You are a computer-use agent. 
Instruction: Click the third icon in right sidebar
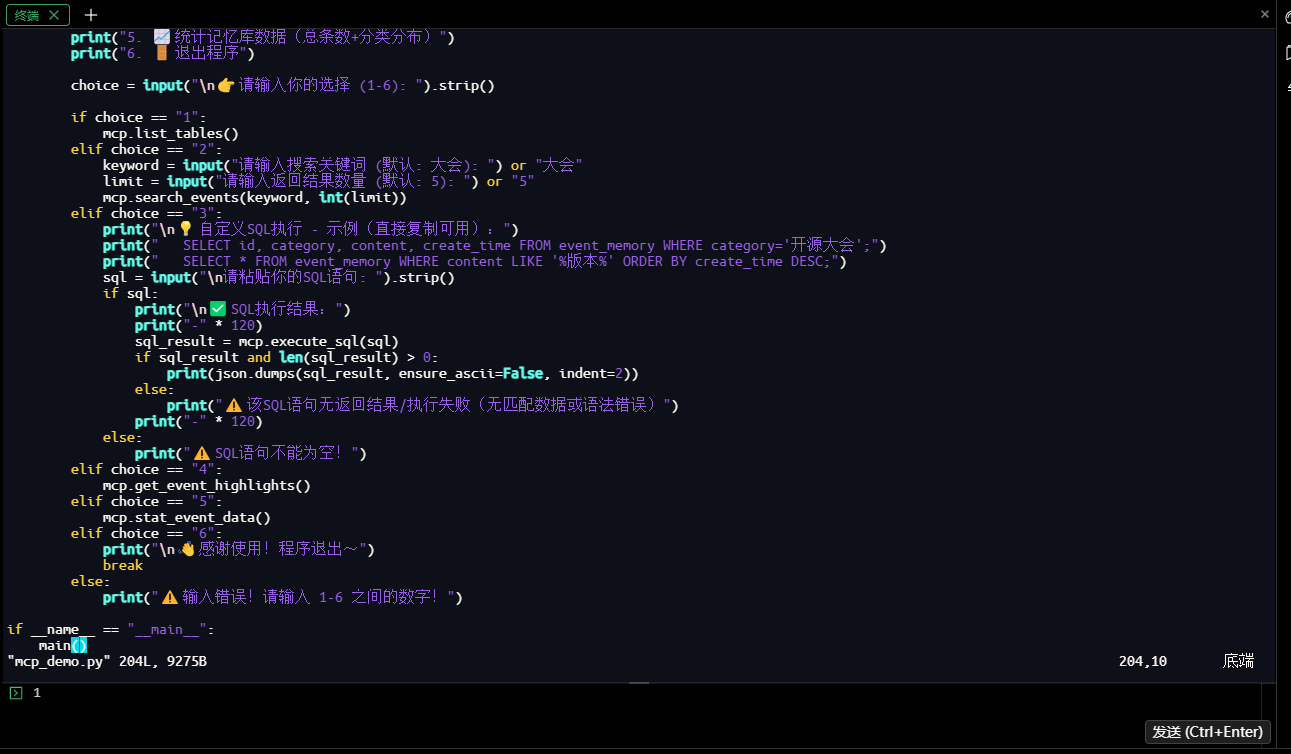[x=1286, y=88]
